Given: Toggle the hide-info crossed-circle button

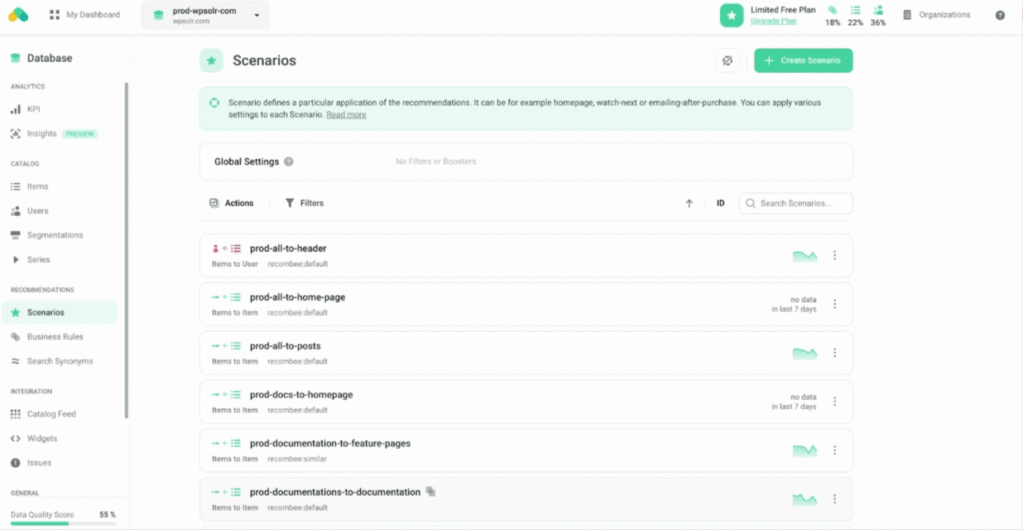Looking at the screenshot, I should [x=728, y=61].
